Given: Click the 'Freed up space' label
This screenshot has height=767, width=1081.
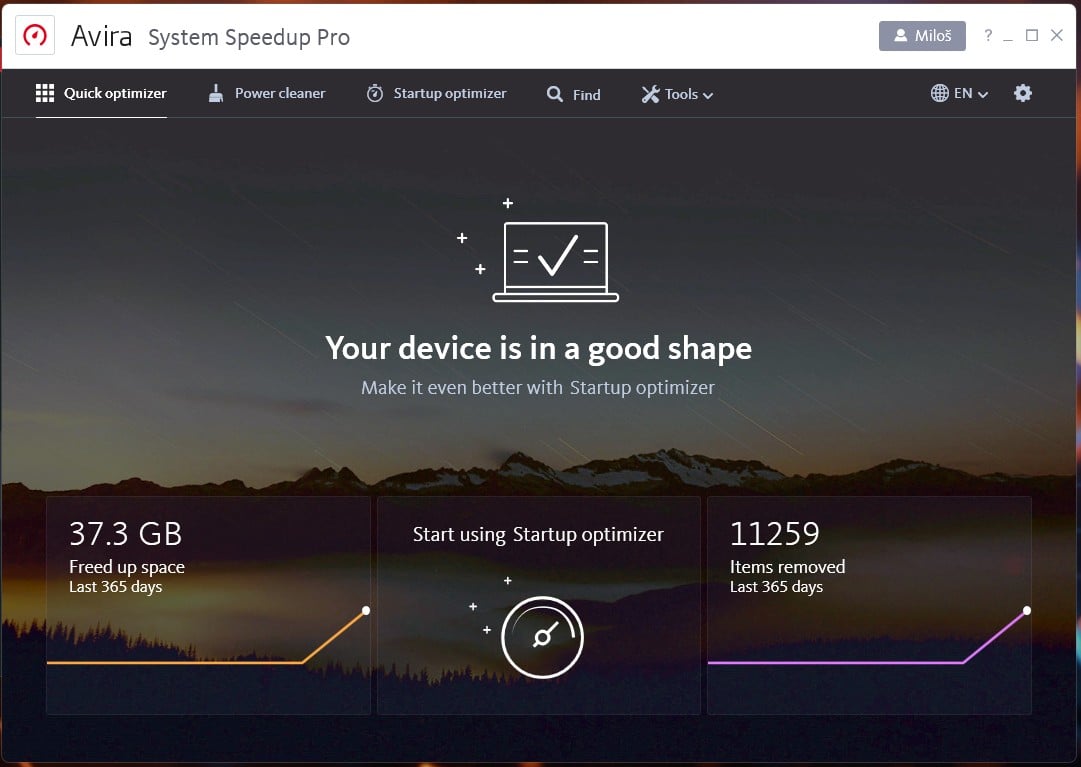Looking at the screenshot, I should pyautogui.click(x=127, y=566).
